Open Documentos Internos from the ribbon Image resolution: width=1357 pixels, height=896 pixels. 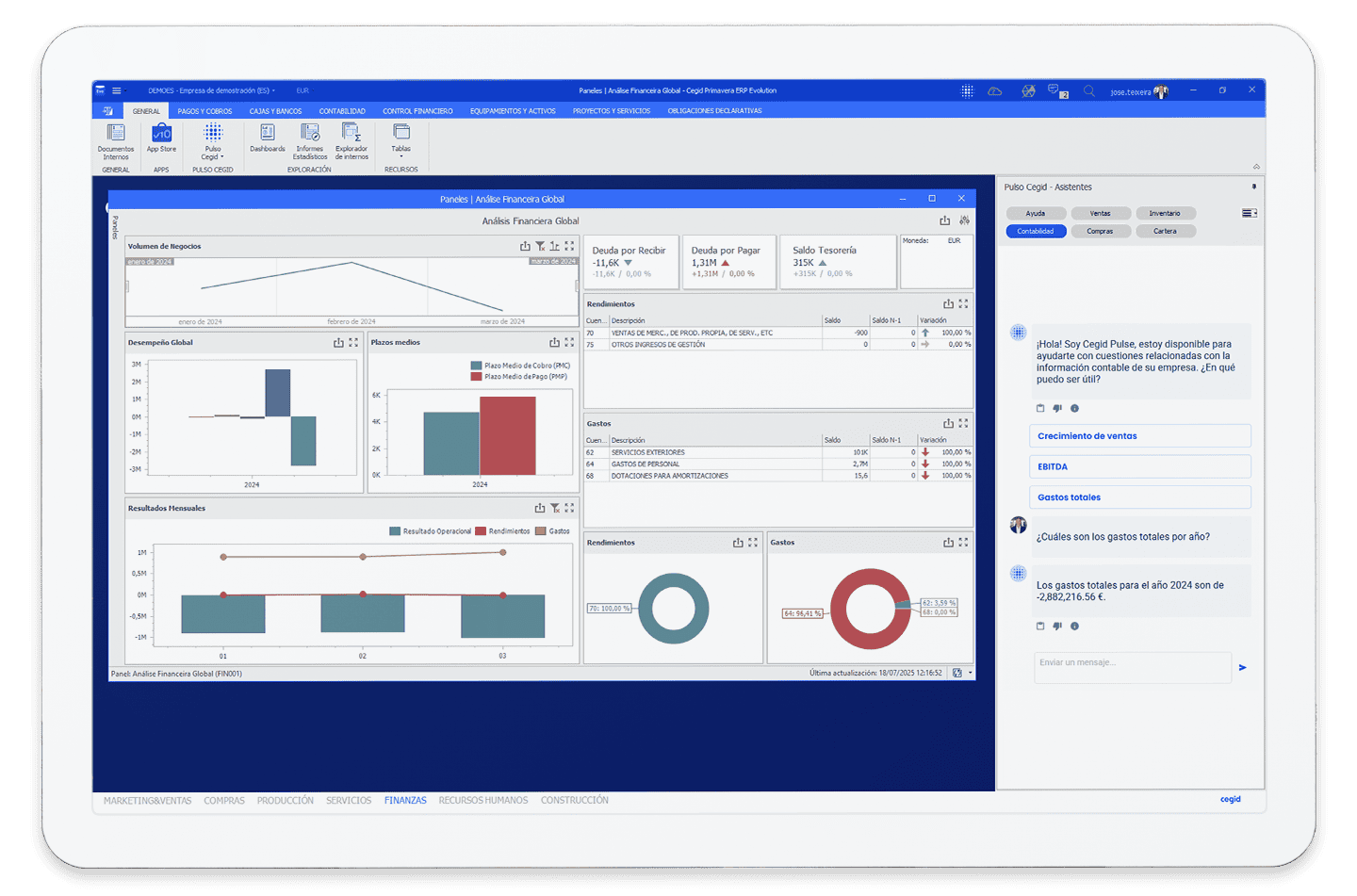tap(116, 140)
